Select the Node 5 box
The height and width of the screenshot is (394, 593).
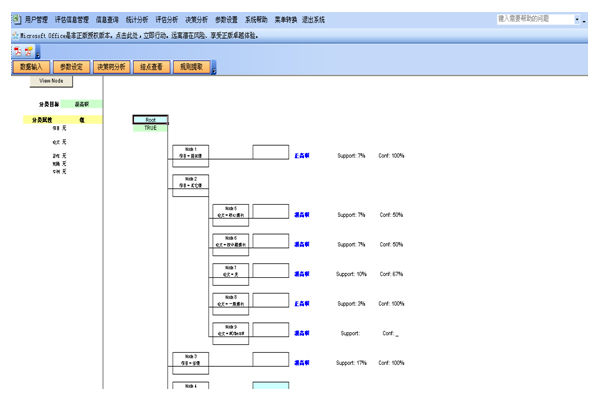(231, 215)
